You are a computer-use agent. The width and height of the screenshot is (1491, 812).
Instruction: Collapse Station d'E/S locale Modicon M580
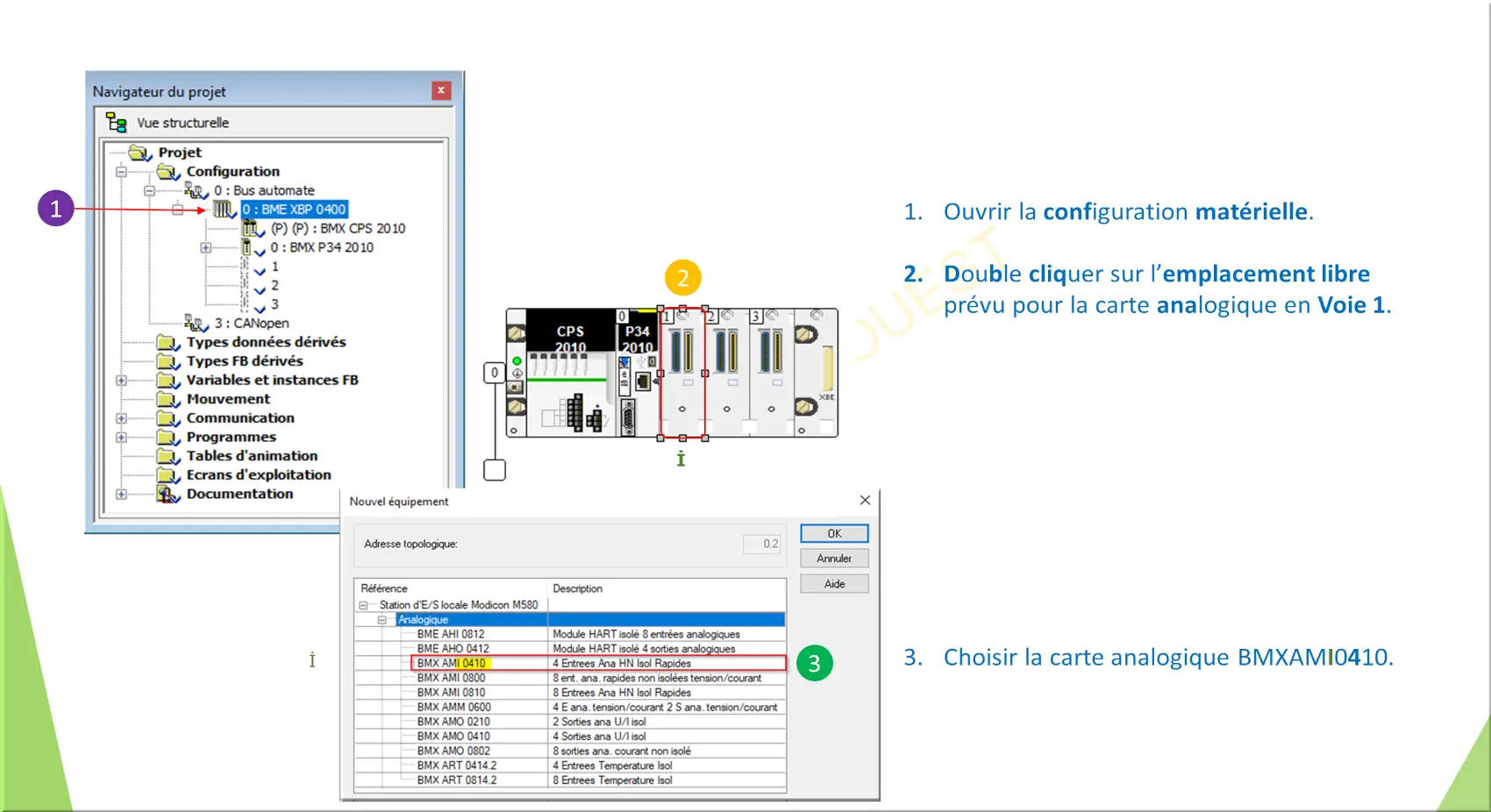(363, 605)
